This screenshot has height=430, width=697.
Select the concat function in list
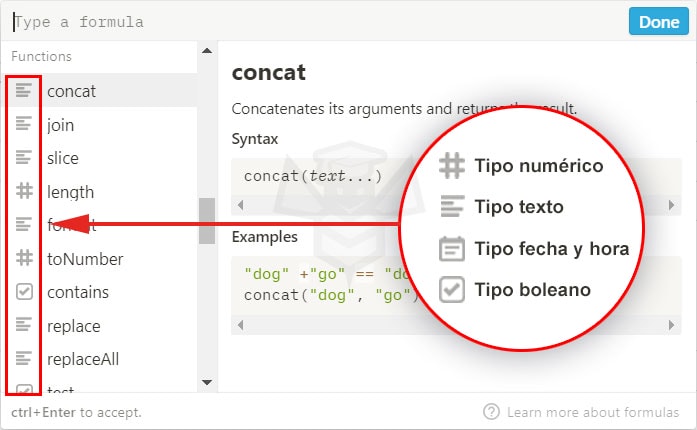click(x=70, y=91)
